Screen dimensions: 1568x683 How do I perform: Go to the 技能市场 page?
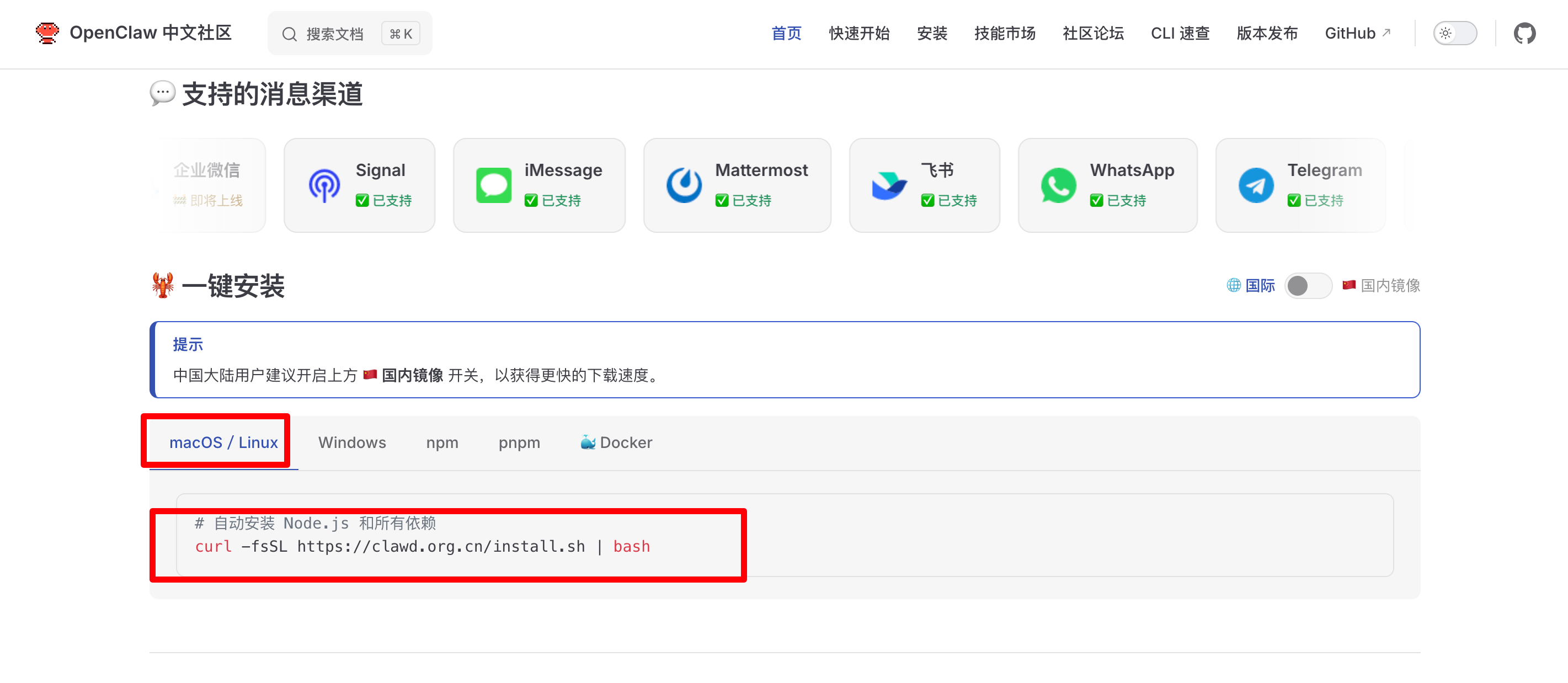tap(1004, 33)
